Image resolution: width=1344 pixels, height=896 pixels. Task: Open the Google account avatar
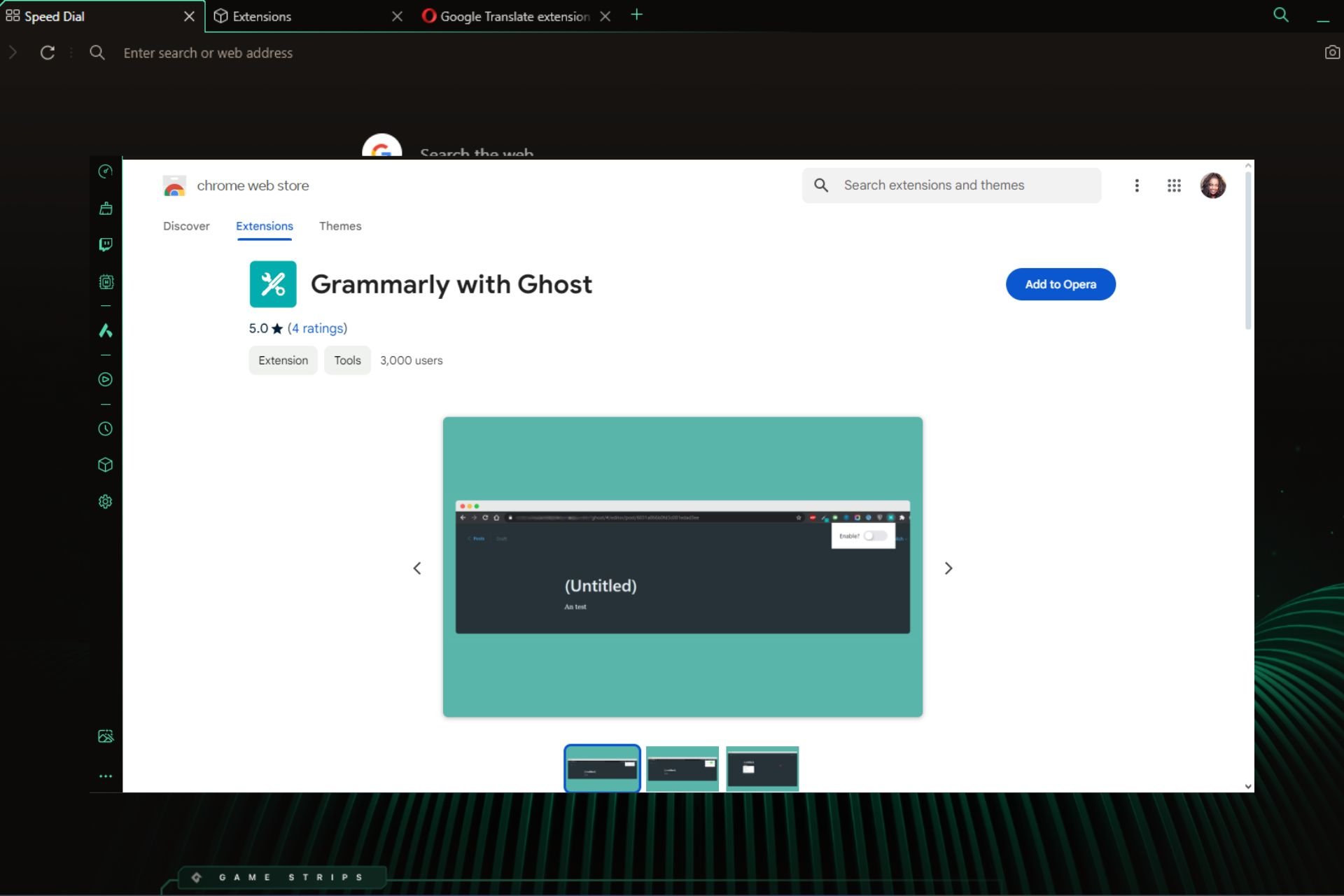coord(1212,185)
